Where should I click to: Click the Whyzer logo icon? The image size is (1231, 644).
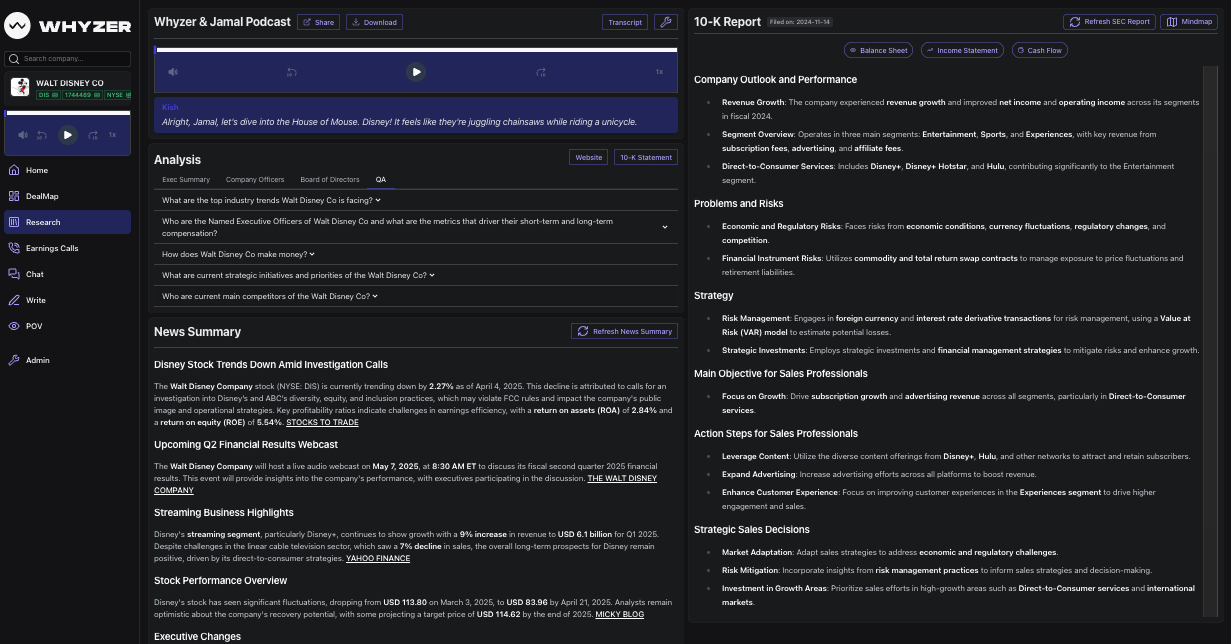(x=17, y=26)
